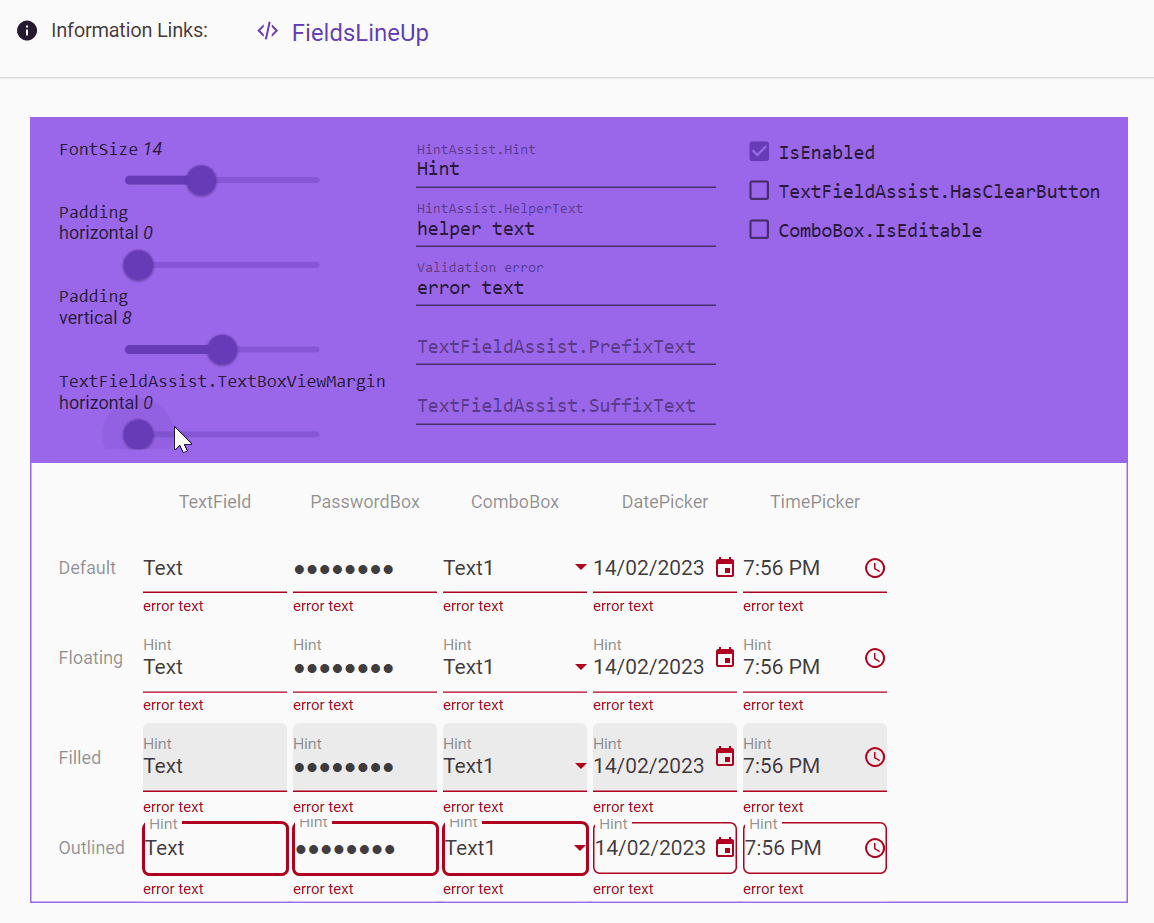Open clock in Floating TimePicker row
Screen dimensions: 1154x923
[x=874, y=657]
